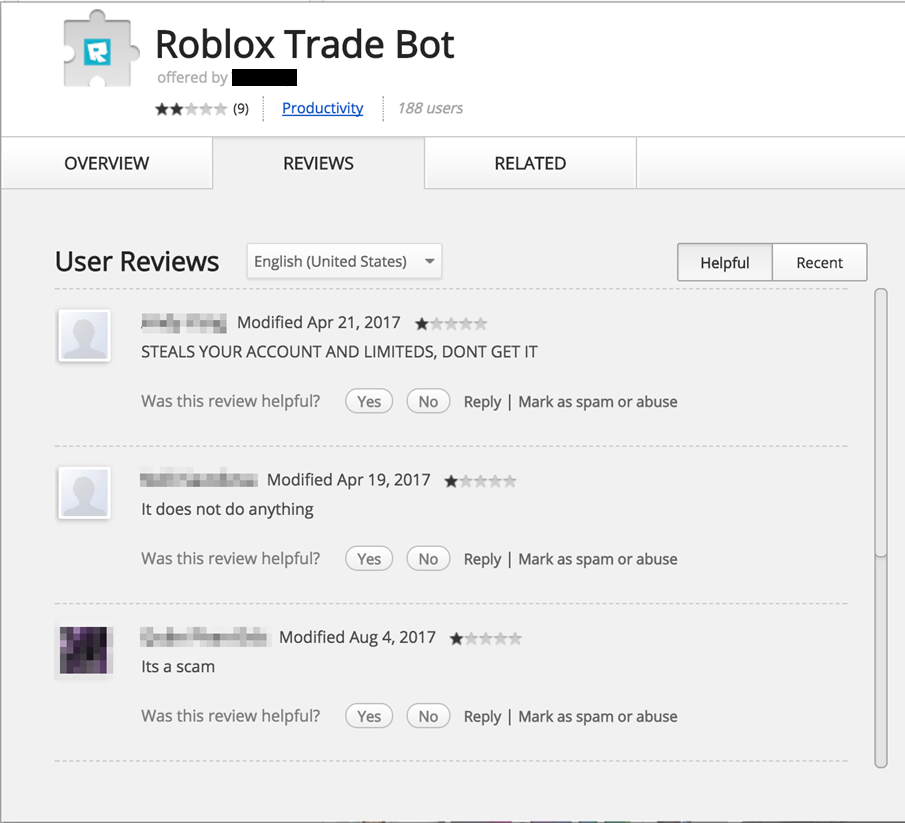905x823 pixels.
Task: Click the '188 users' count text
Action: click(x=430, y=108)
